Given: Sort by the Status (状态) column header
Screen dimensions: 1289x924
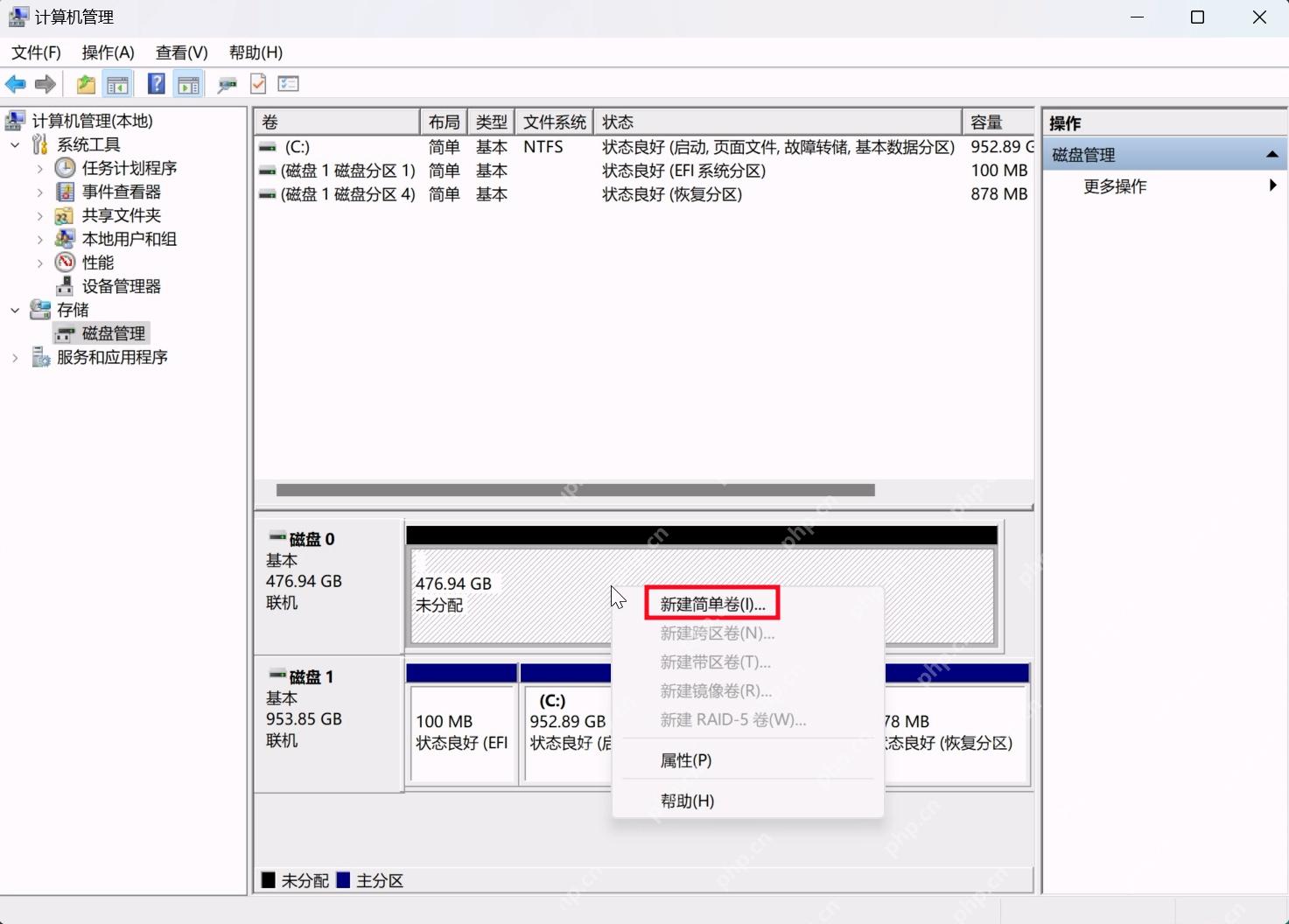Looking at the screenshot, I should tap(778, 122).
